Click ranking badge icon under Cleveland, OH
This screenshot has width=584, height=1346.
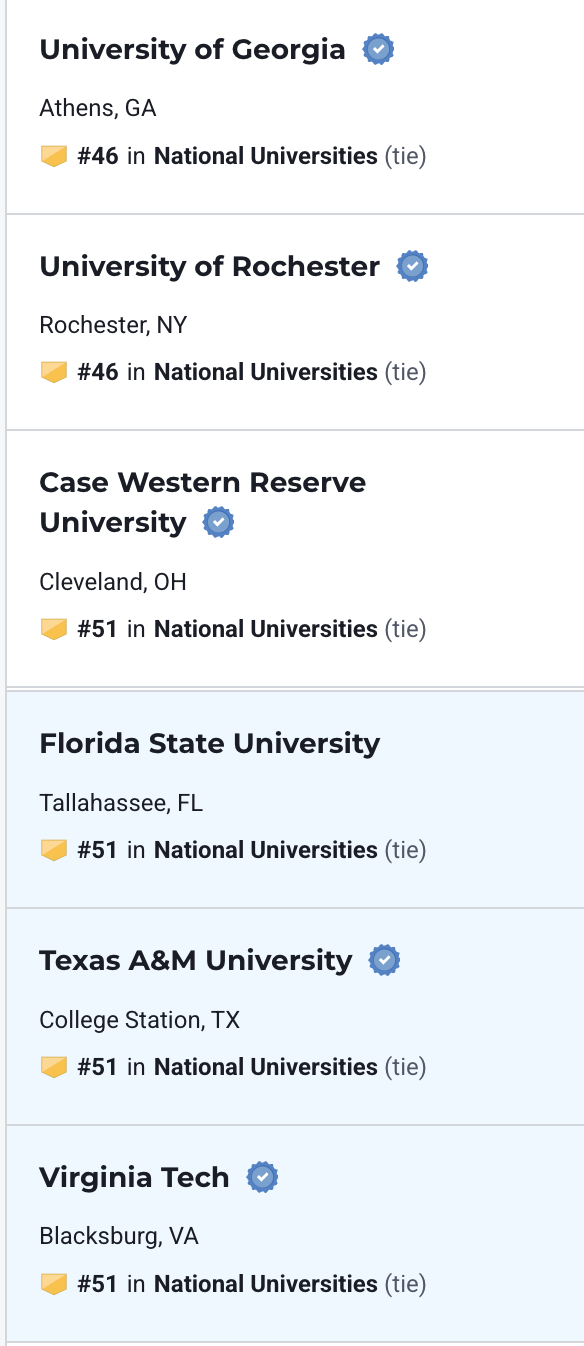[54, 629]
